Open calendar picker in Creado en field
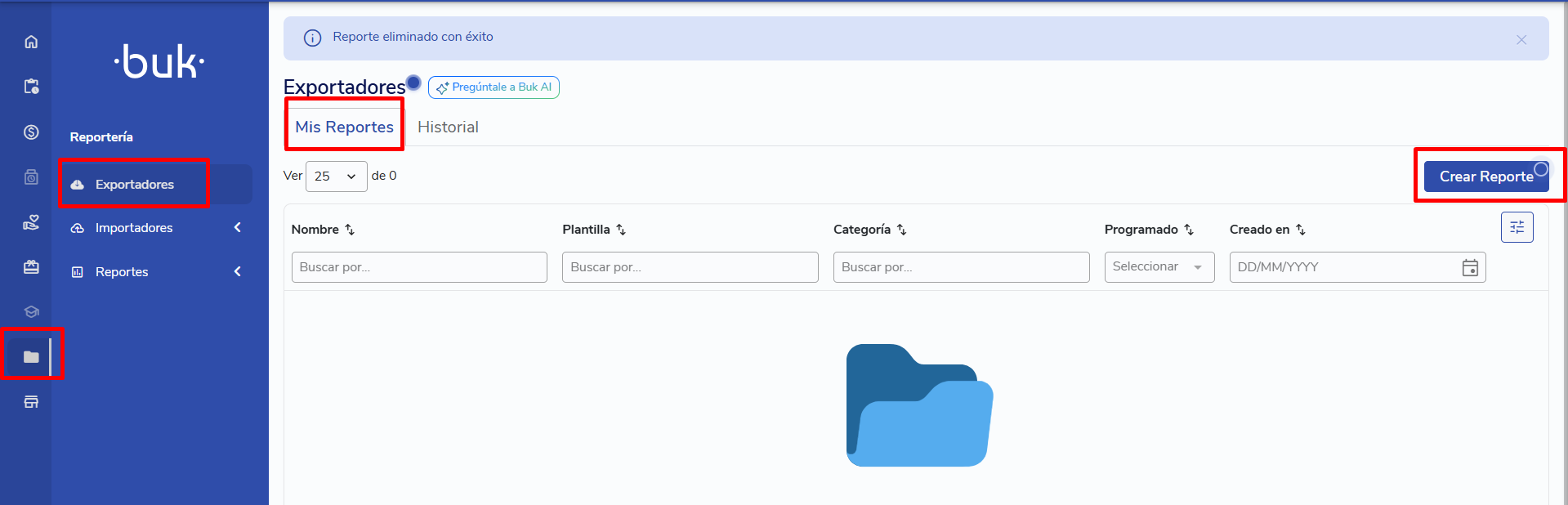Viewport: 1568px width, 505px height. (1470, 268)
